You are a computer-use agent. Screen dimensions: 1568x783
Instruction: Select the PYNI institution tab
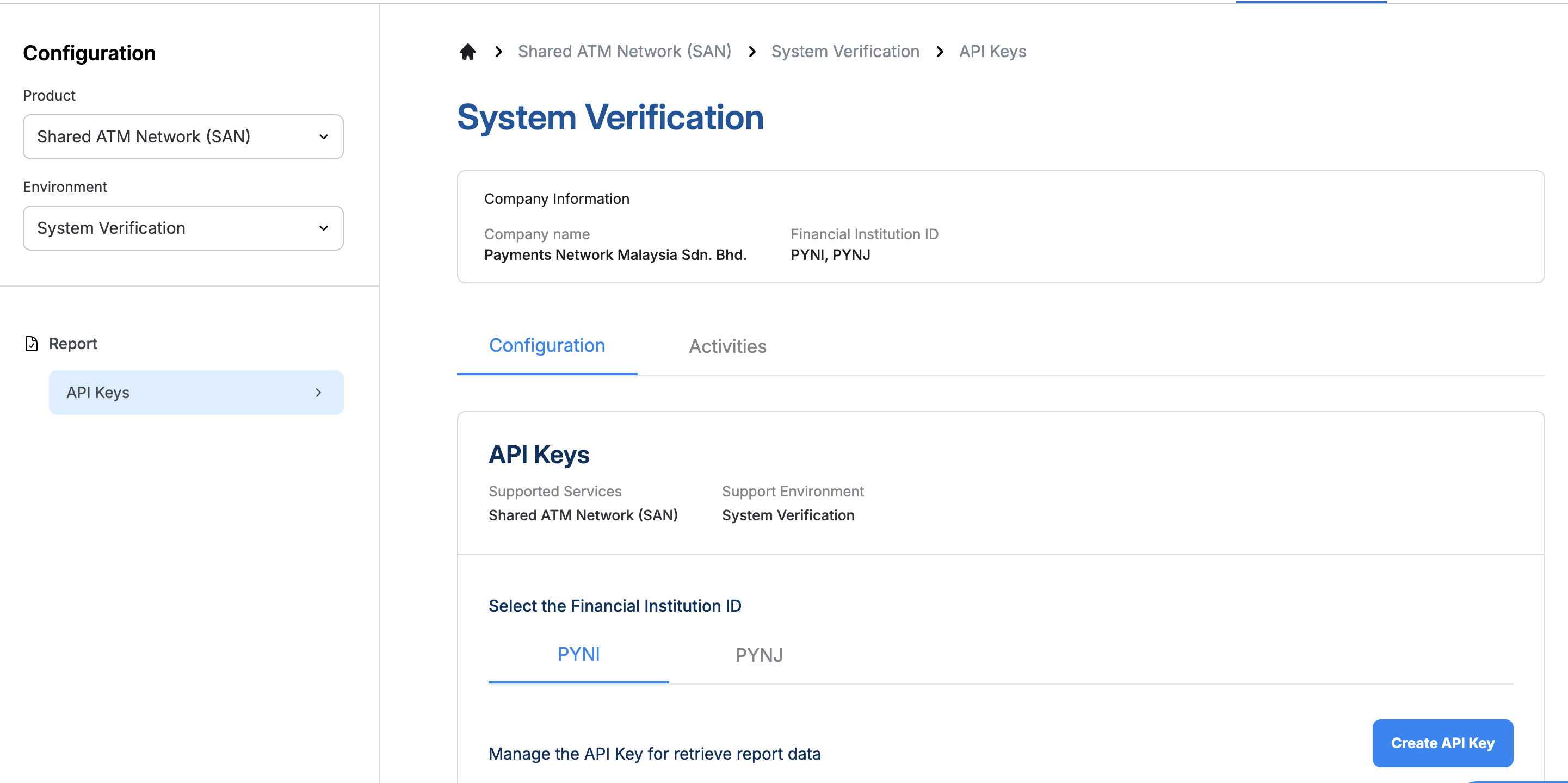(578, 655)
